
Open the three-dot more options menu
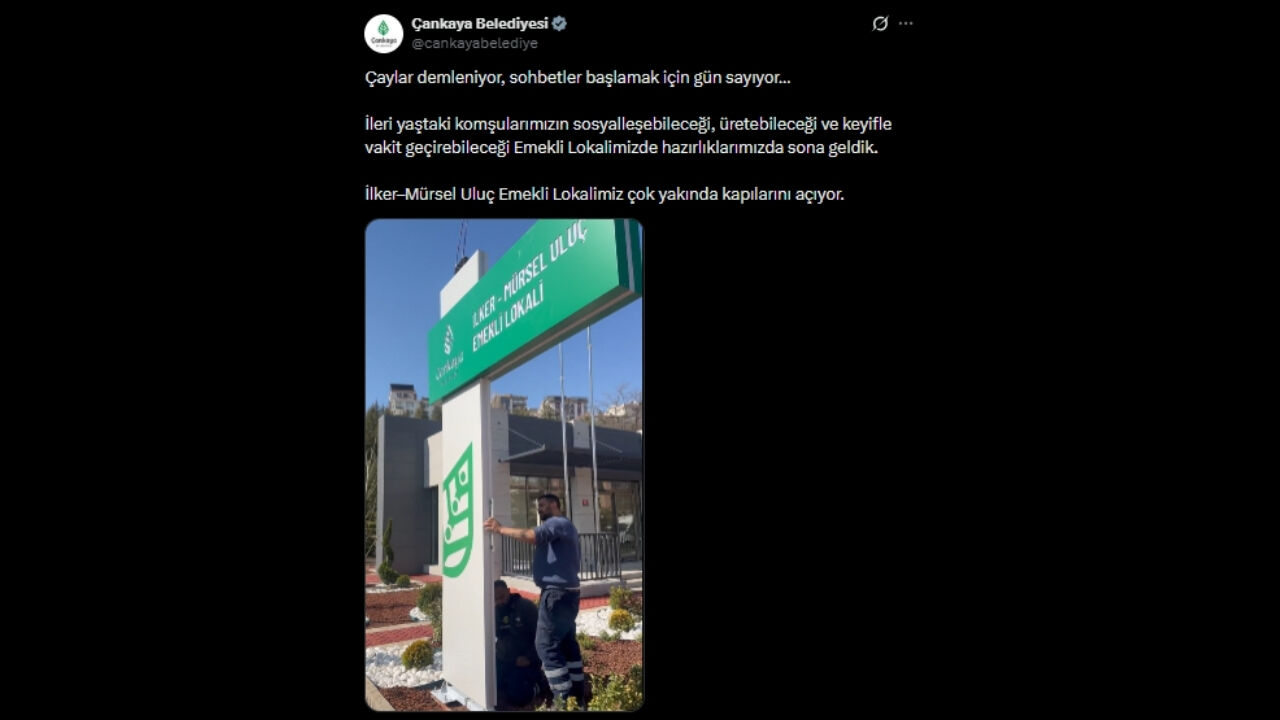(906, 23)
